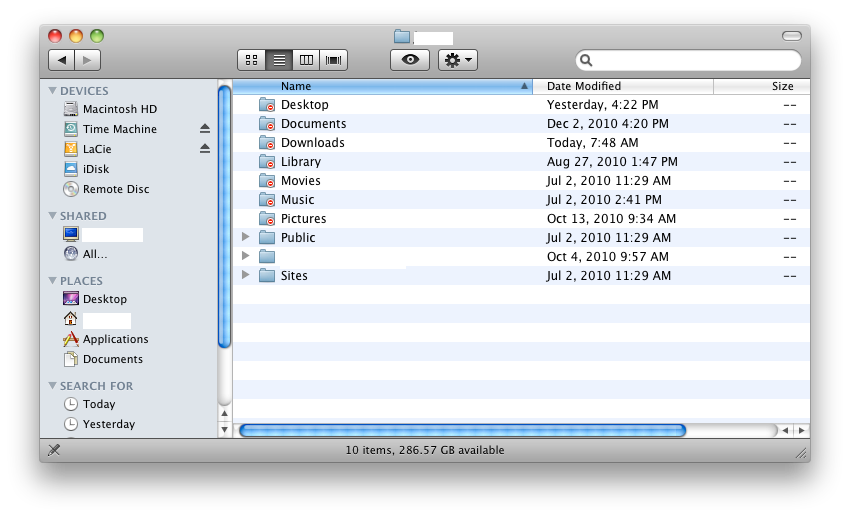Expand the Public folder disclosure triangle
Screen dimensions: 850x517
[x=246, y=237]
